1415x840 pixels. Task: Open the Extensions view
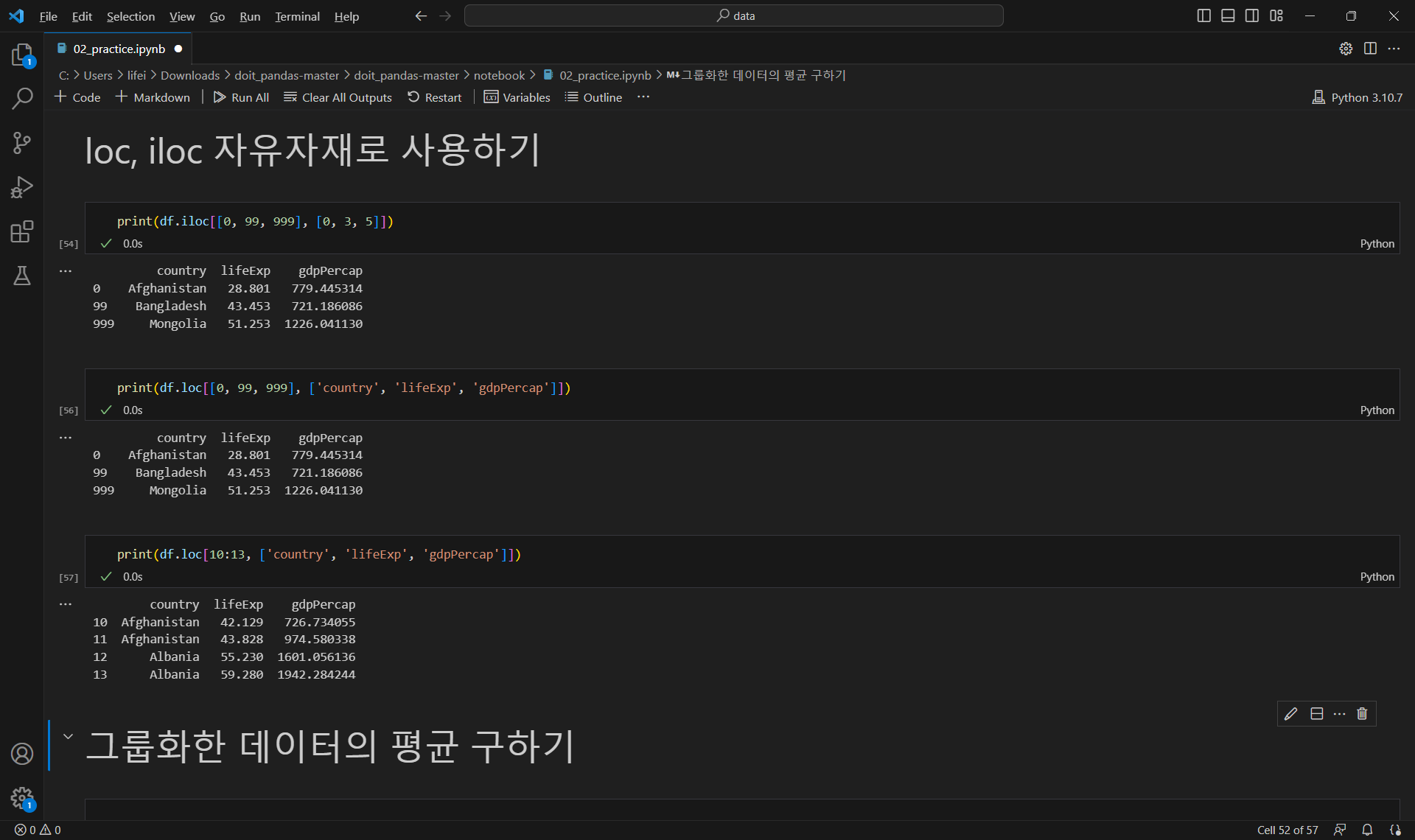pos(22,231)
